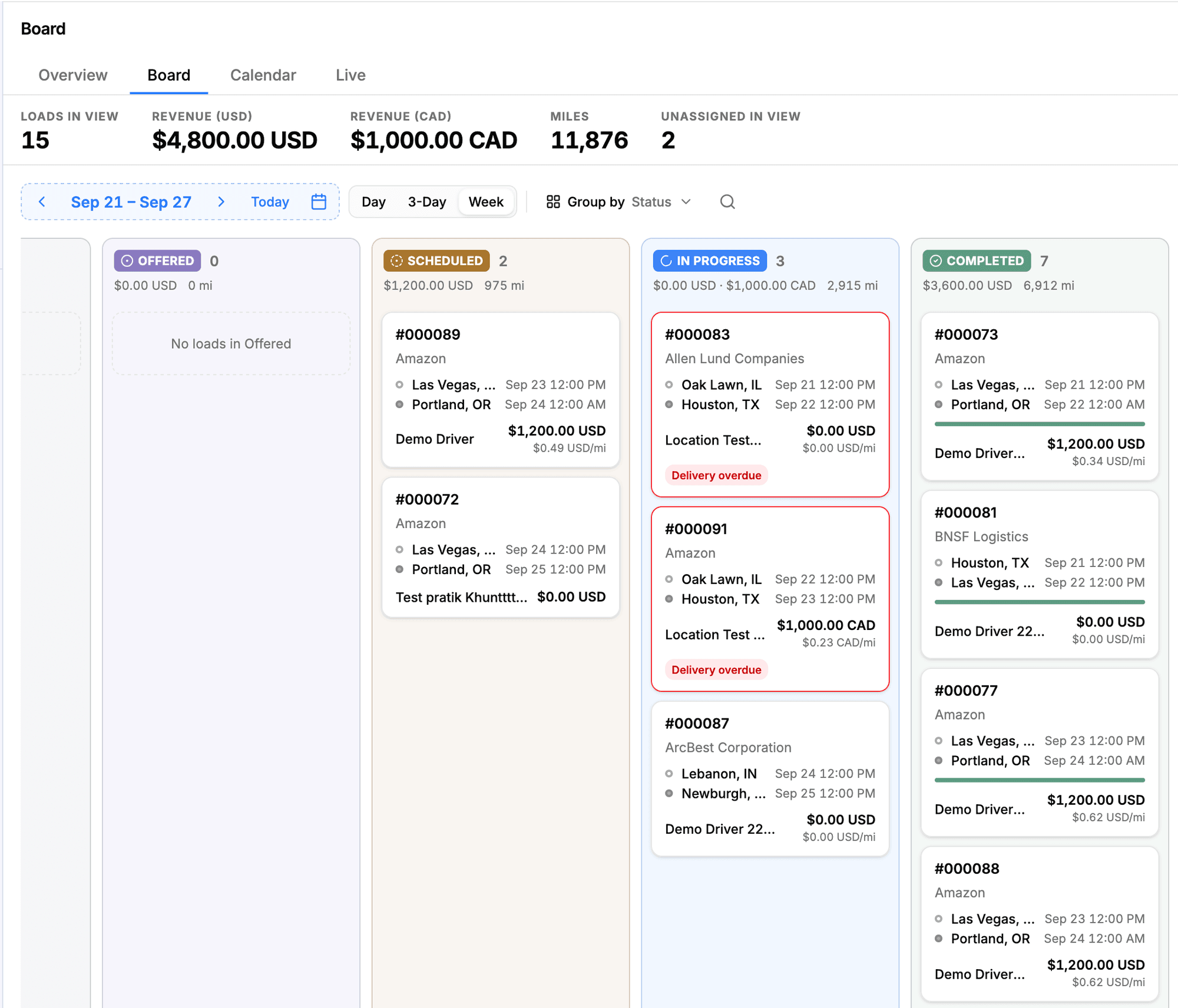Click the Miles total 11,876
This screenshot has height=1008, width=1178.
pyautogui.click(x=589, y=140)
